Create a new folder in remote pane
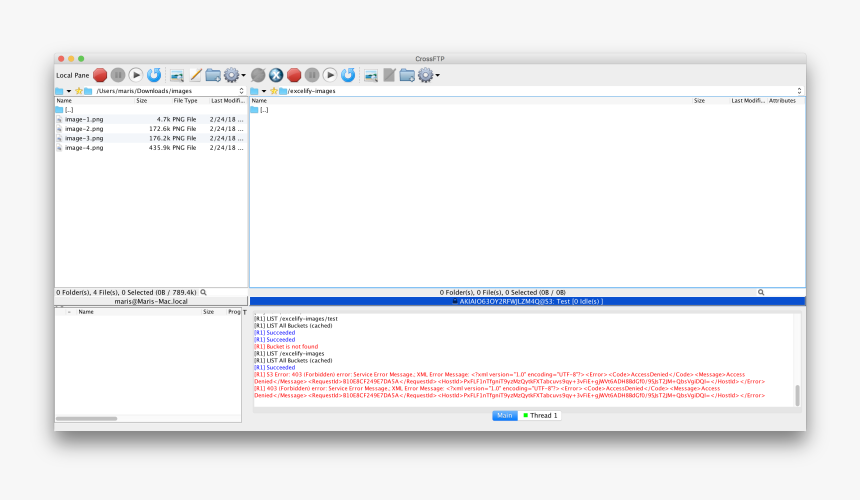Image resolution: width=860 pixels, height=500 pixels. [407, 75]
